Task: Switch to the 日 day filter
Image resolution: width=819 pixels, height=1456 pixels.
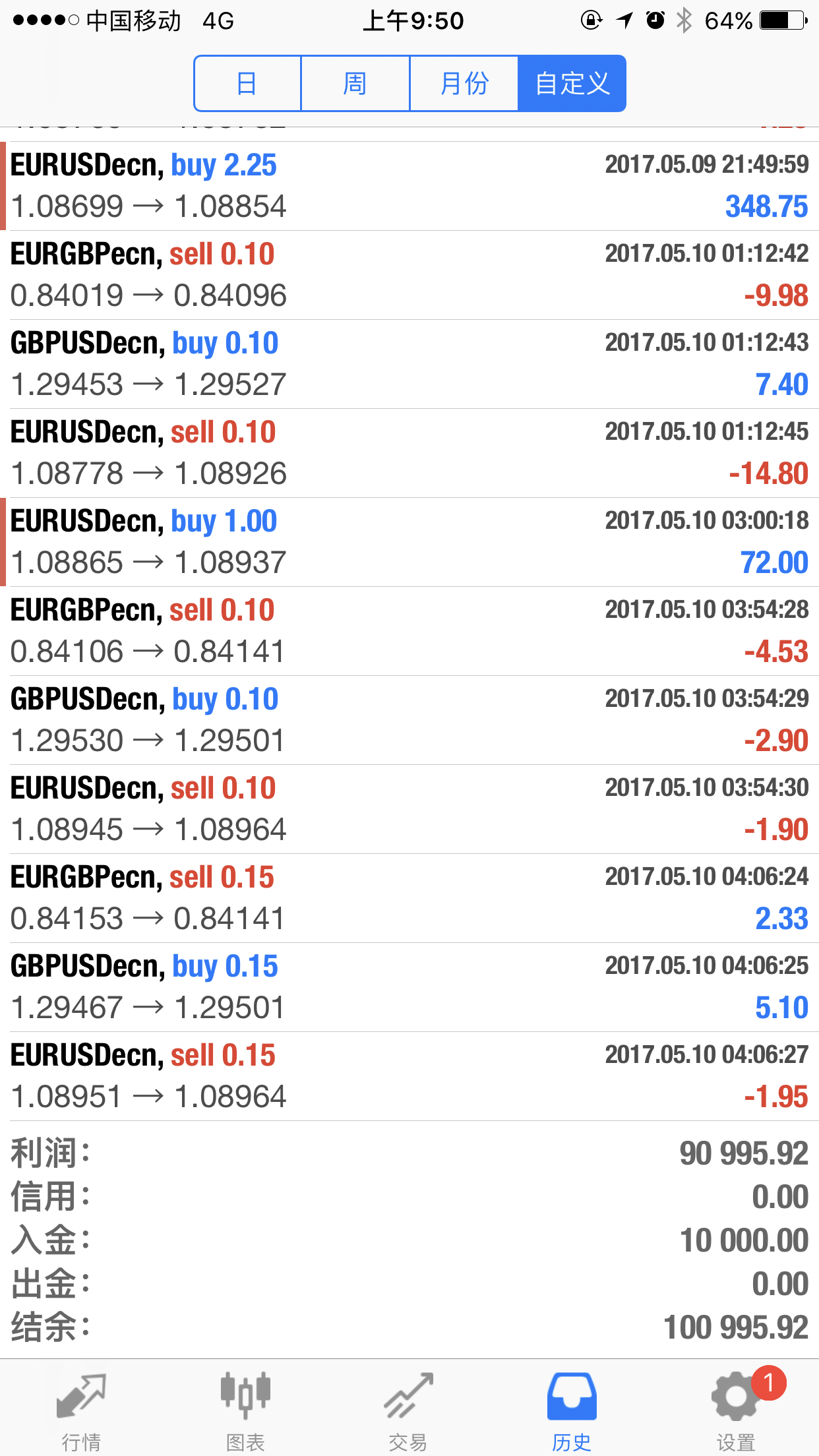Action: click(247, 84)
